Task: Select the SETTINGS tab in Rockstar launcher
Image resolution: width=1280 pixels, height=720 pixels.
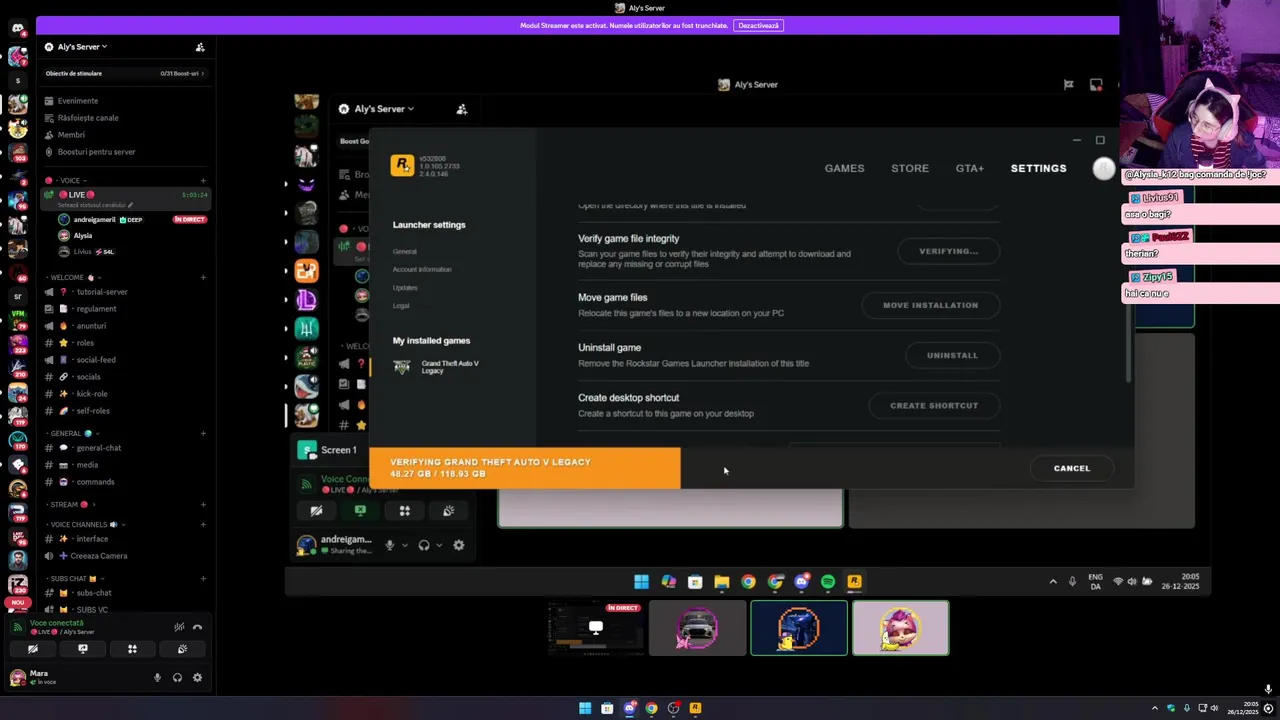Action: pos(1038,168)
